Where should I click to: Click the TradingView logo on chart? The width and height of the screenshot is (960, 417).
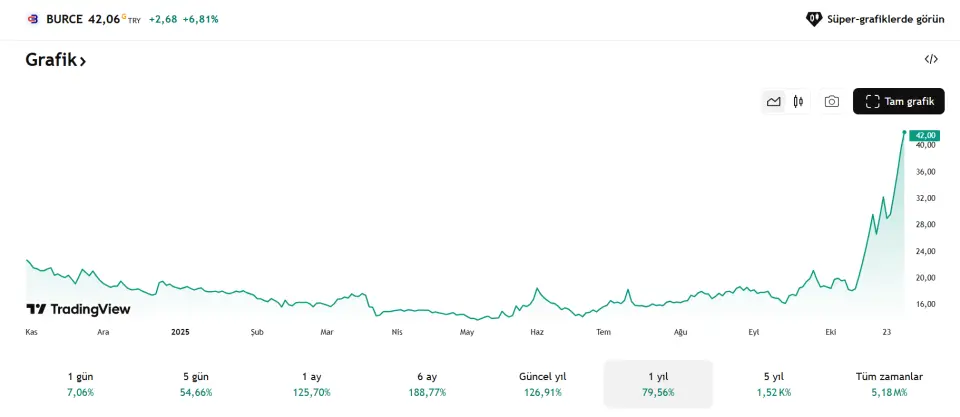coord(78,309)
